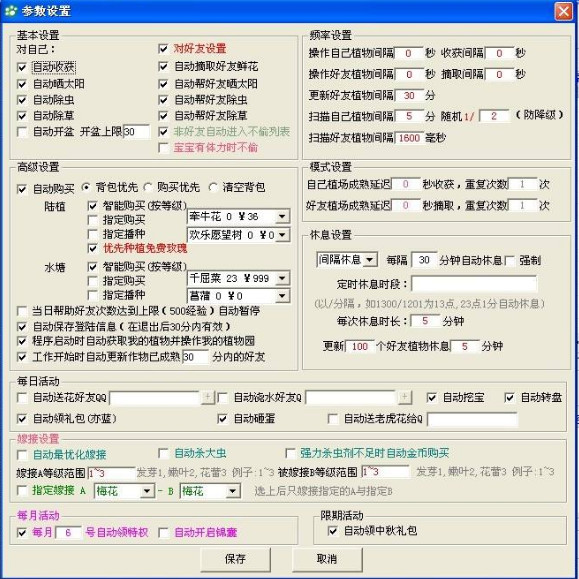The height and width of the screenshot is (579, 579).
Task: Enable 自动杀大虫 checkbox
Action: 163,453
